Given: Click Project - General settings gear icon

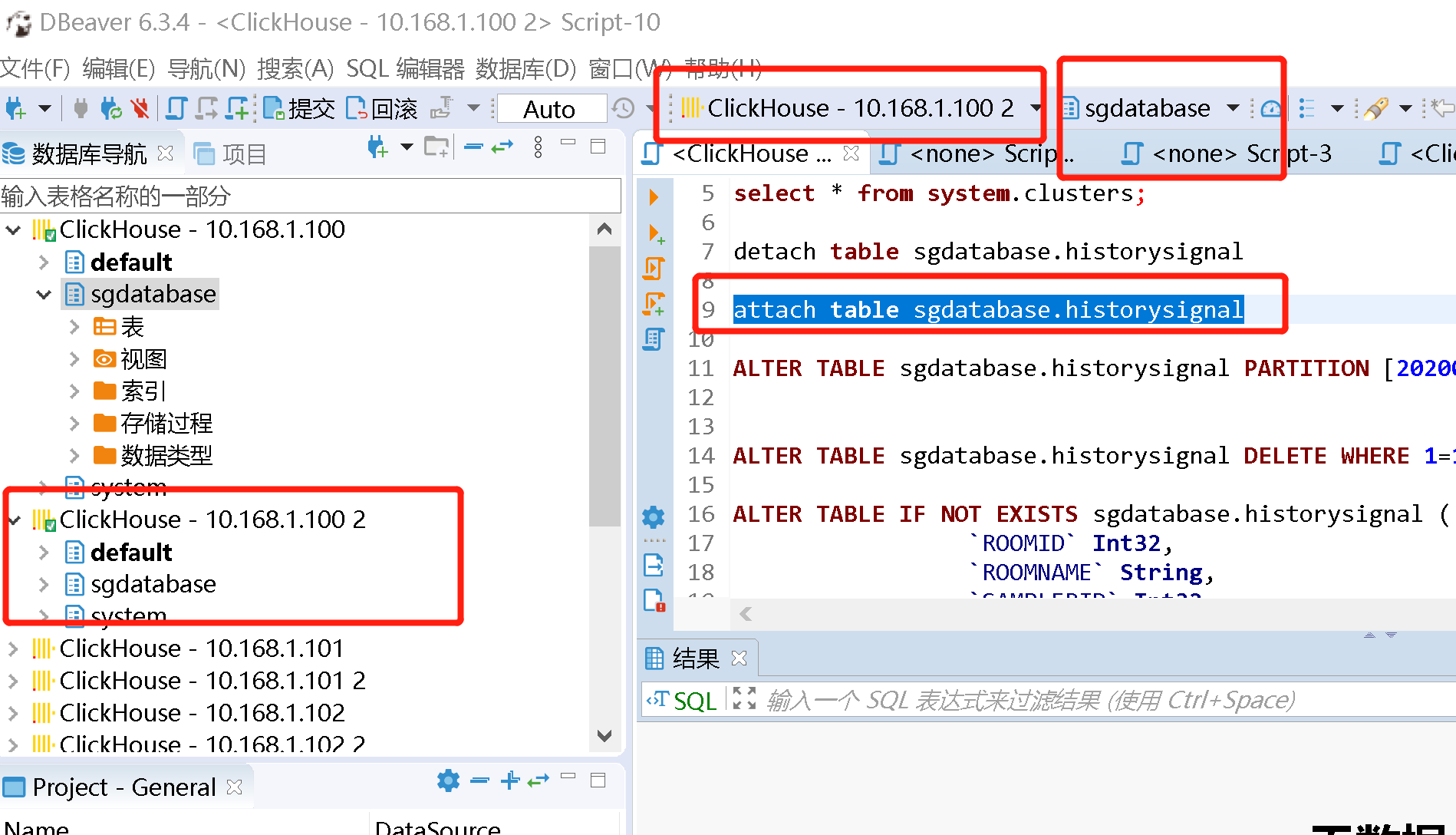Looking at the screenshot, I should point(449,781).
